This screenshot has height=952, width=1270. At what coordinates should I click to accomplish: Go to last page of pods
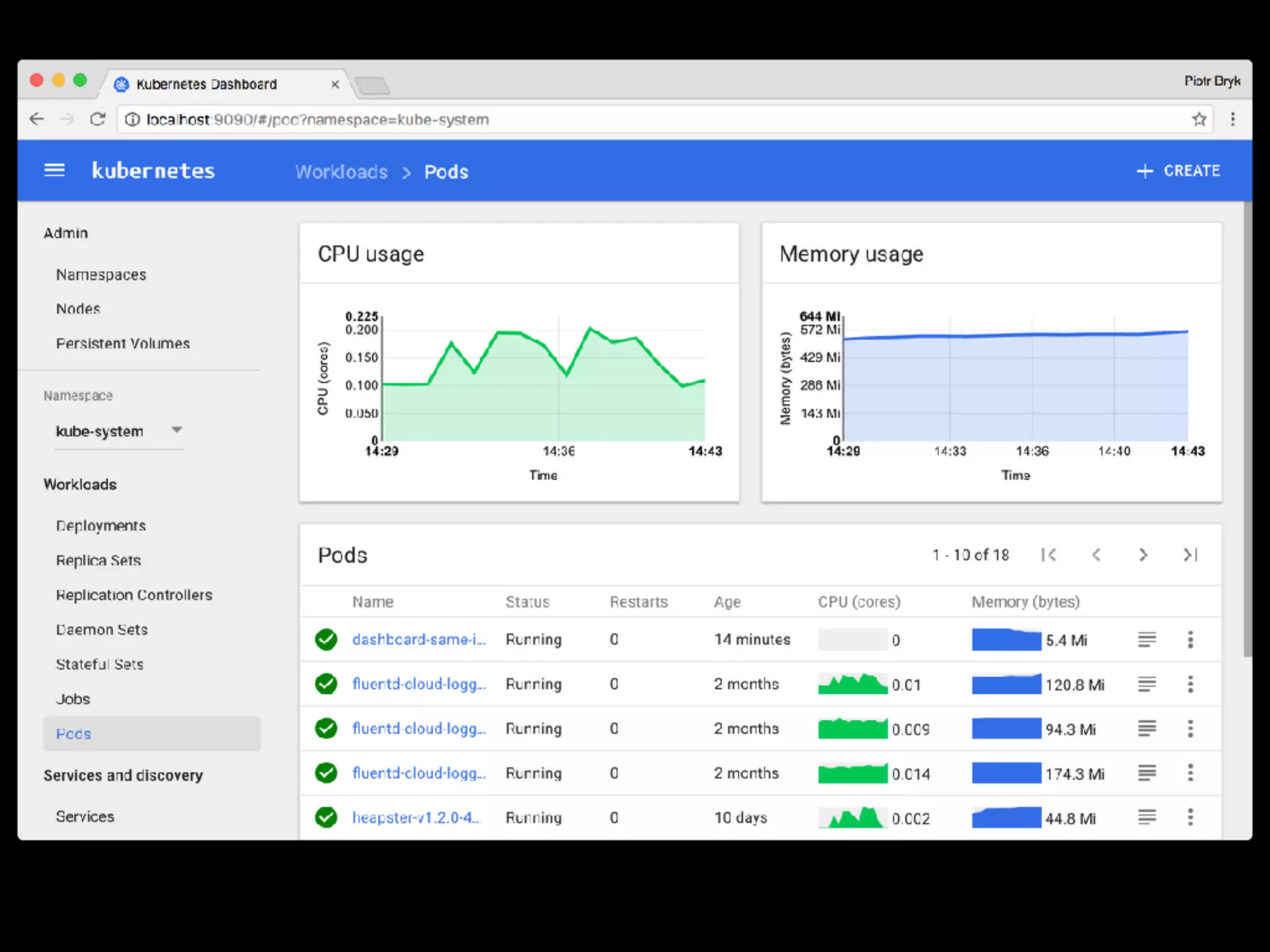coord(1190,555)
